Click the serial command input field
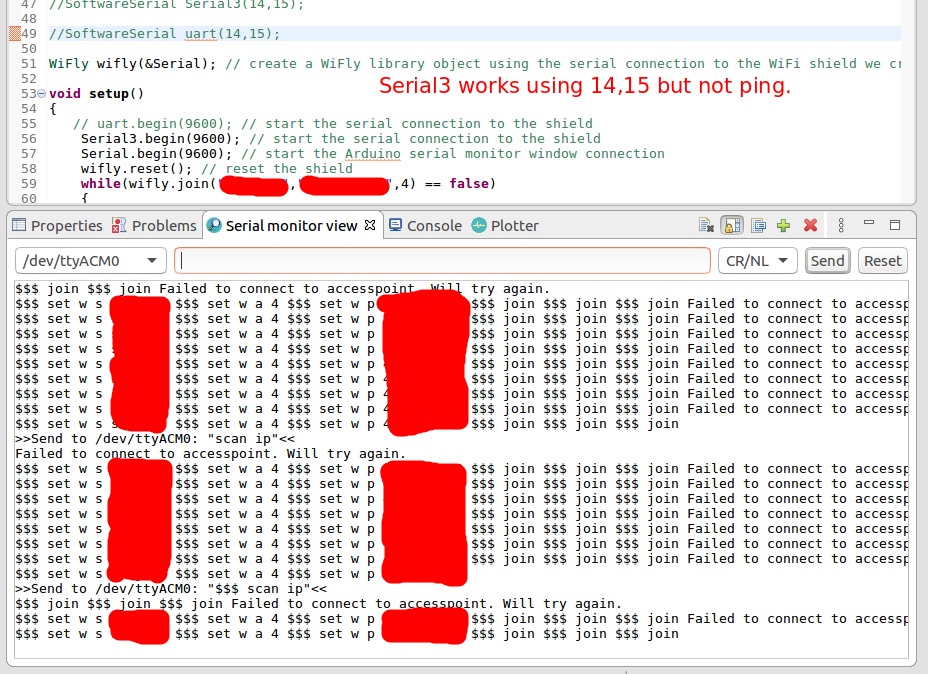 click(x=442, y=261)
